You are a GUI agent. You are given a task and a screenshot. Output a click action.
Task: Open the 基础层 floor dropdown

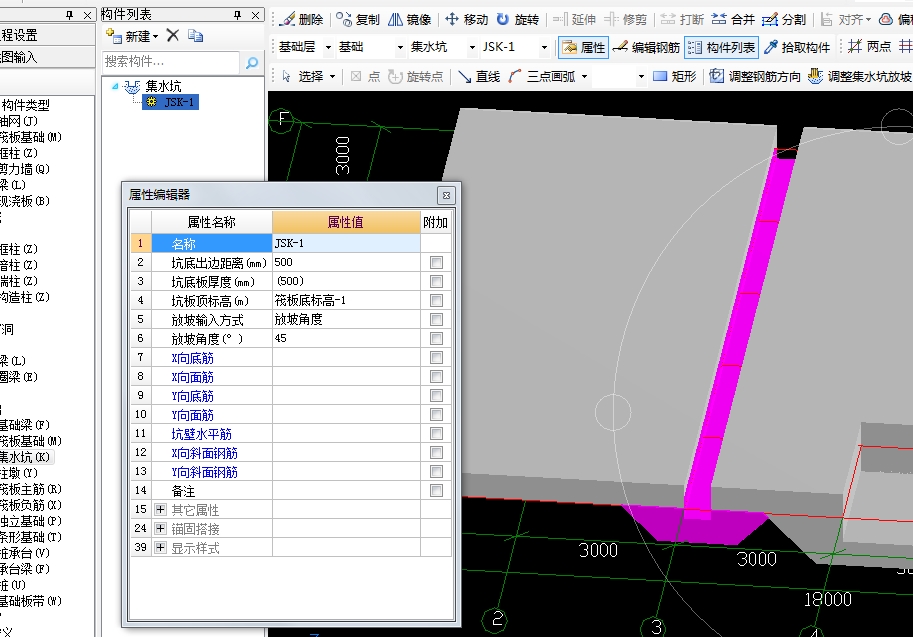pyautogui.click(x=328, y=47)
